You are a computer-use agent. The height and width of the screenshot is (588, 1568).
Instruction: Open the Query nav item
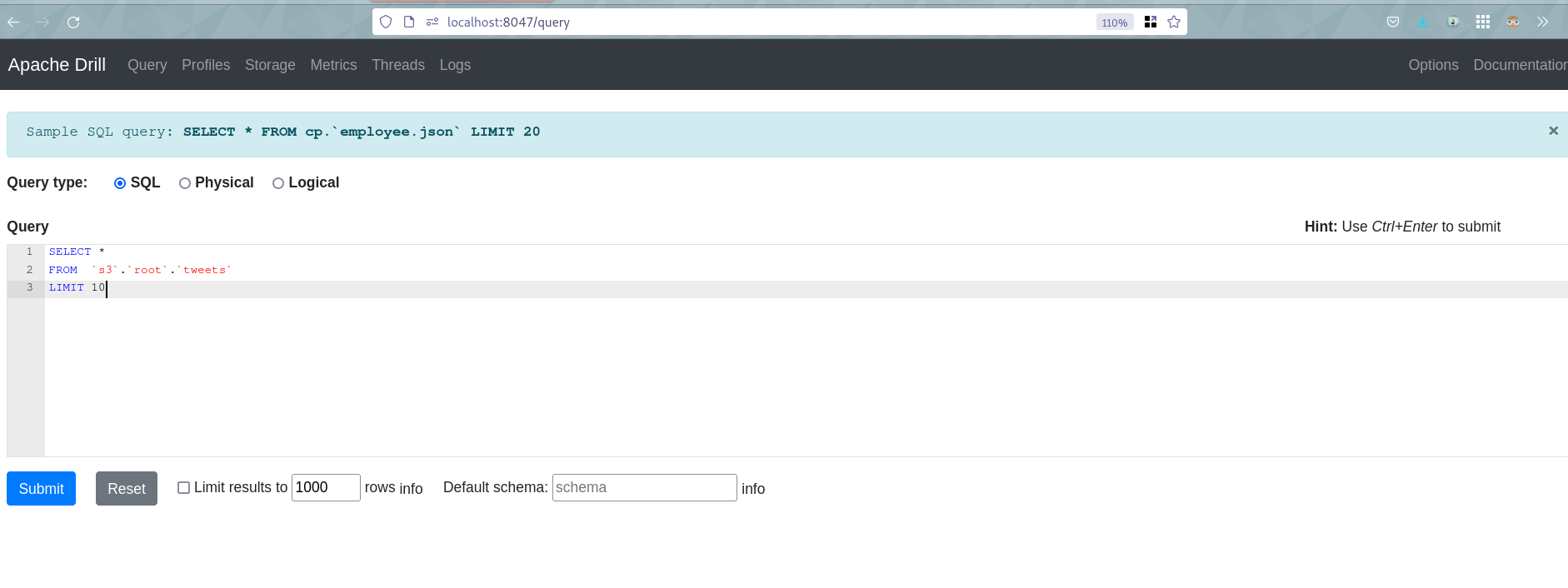(x=147, y=65)
